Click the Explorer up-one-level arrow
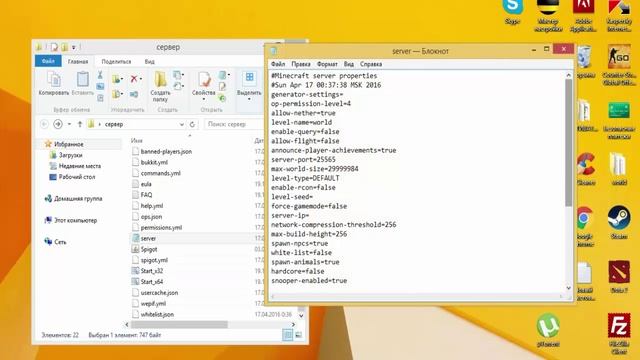 (x=80, y=124)
